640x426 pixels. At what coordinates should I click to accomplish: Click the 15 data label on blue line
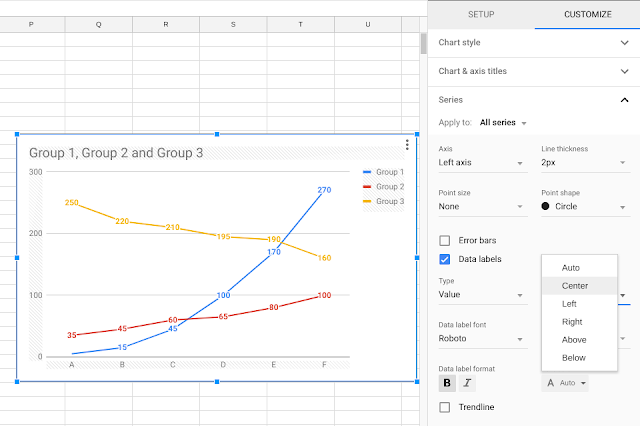click(x=122, y=347)
